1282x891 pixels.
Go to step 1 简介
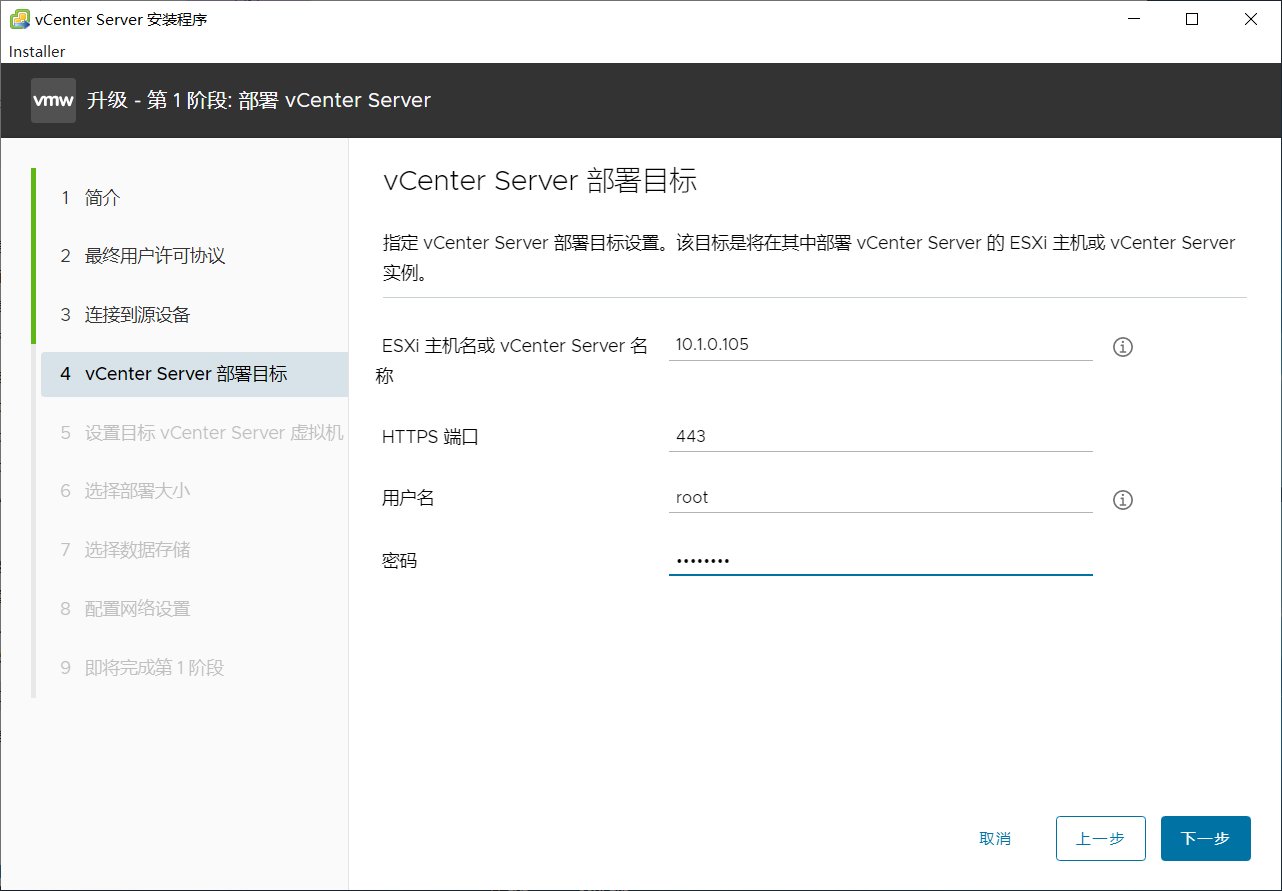pos(102,198)
